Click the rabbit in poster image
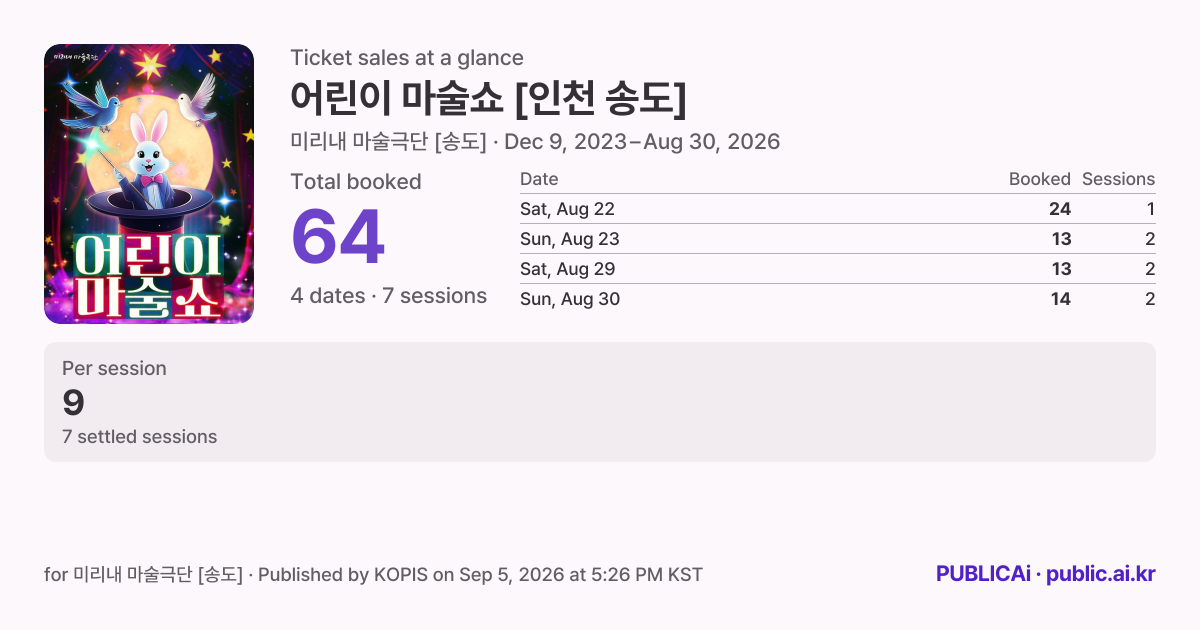This screenshot has width=1200, height=630. click(x=150, y=155)
